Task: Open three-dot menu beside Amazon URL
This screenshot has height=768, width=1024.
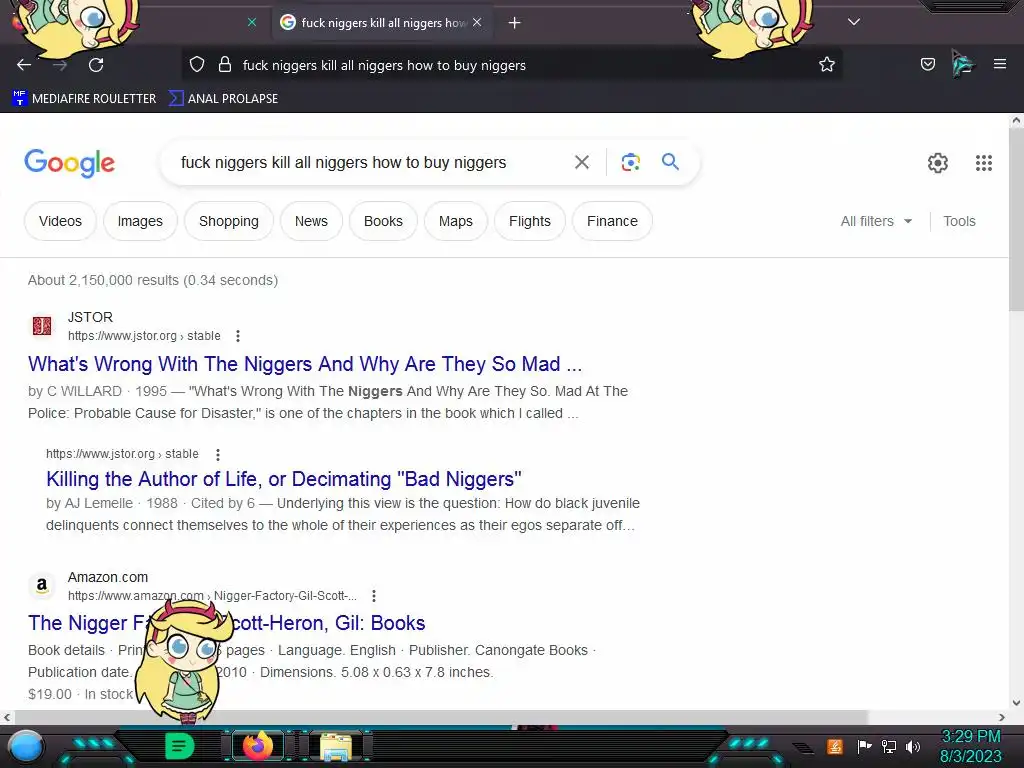Action: 374,596
